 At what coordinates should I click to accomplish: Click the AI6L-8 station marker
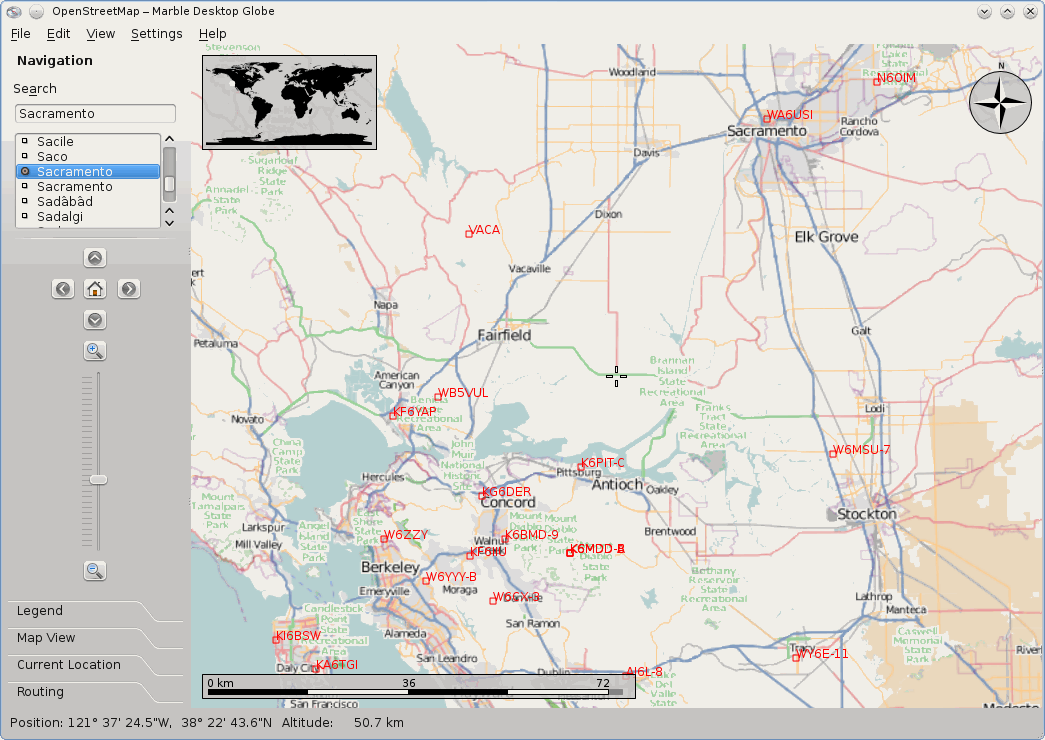tap(626, 676)
